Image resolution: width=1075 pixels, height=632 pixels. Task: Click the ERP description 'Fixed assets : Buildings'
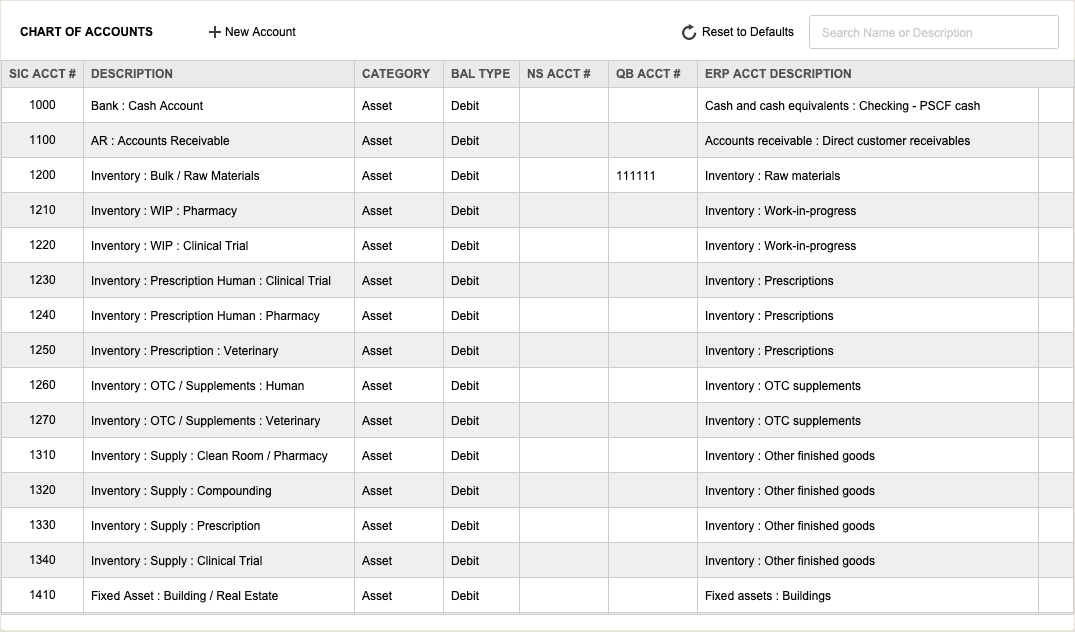[768, 596]
